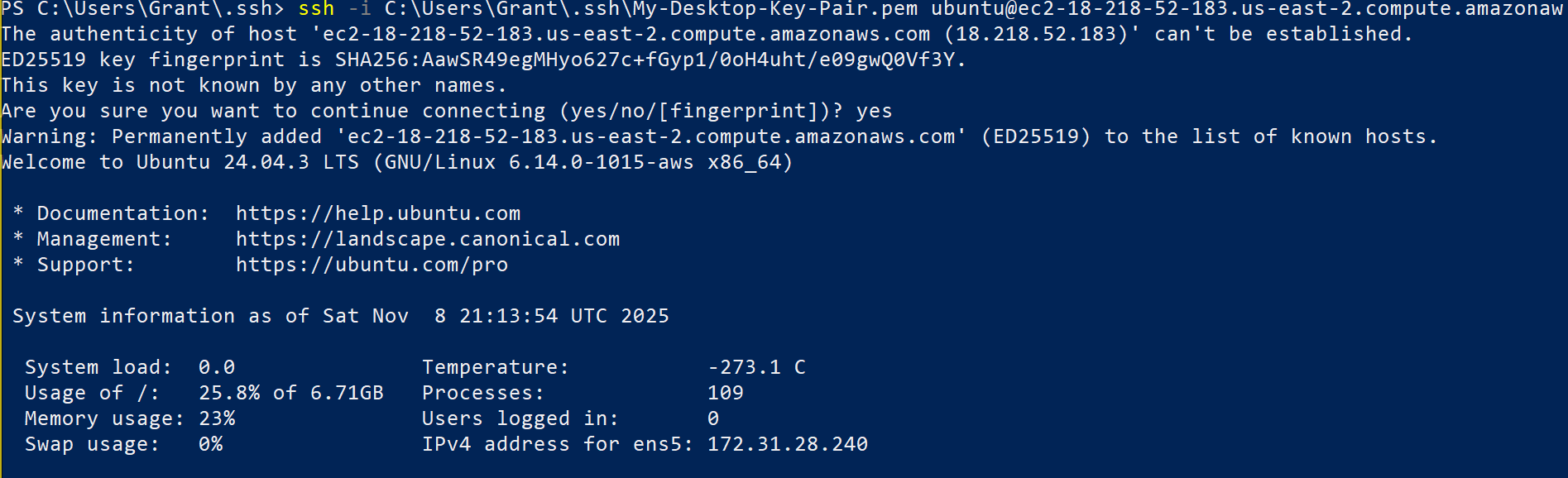Click the System load value 0.0
The width and height of the screenshot is (1568, 478).
pyautogui.click(x=217, y=367)
